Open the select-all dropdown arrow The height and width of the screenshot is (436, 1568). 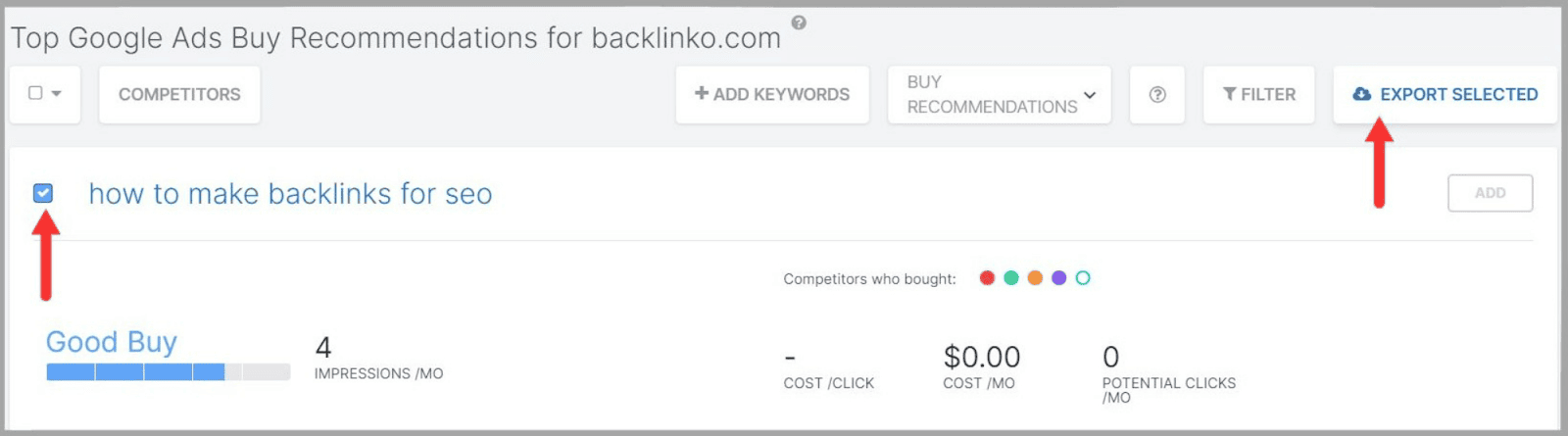coord(57,94)
